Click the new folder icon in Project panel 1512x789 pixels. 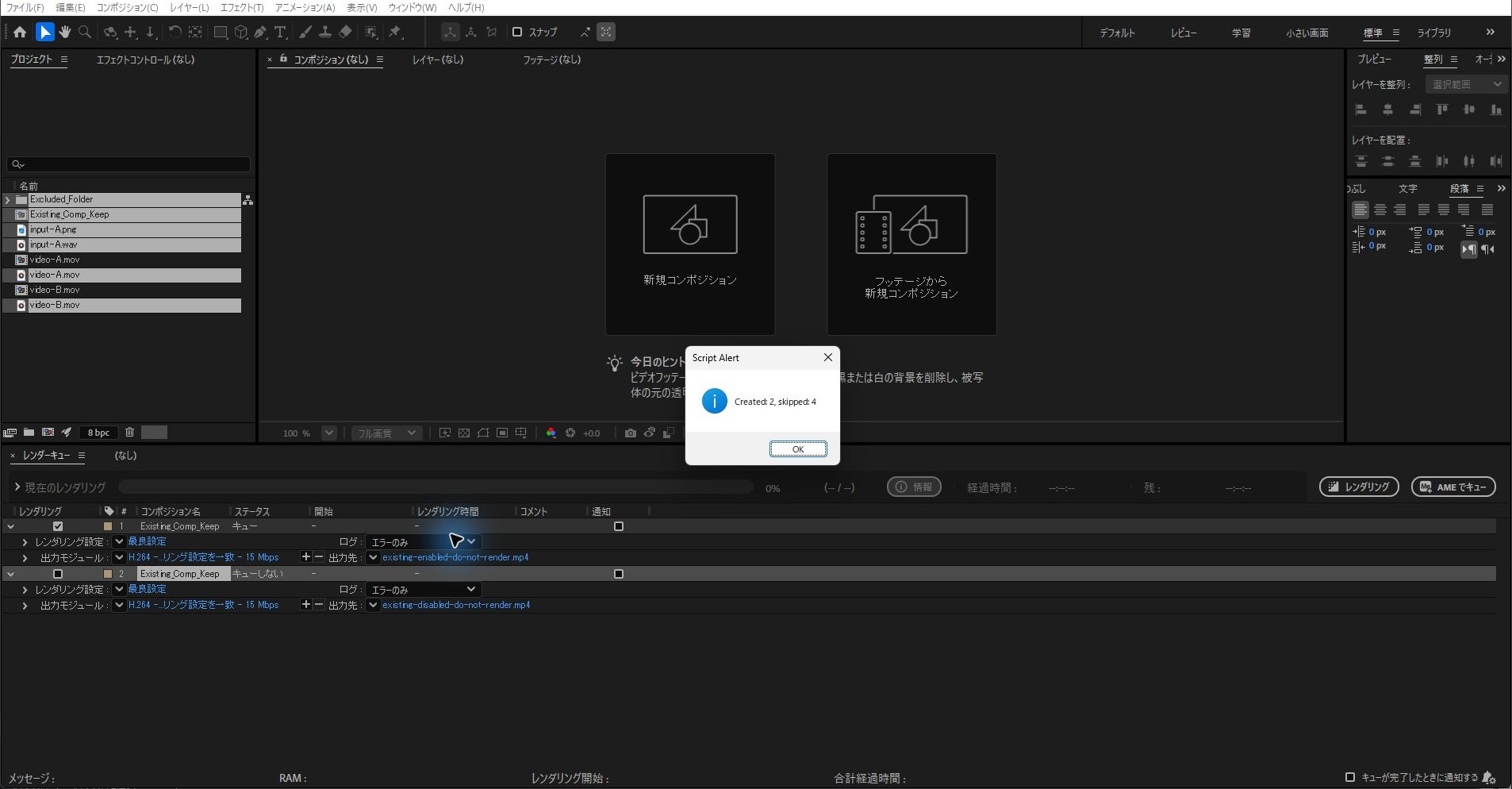[x=29, y=433]
